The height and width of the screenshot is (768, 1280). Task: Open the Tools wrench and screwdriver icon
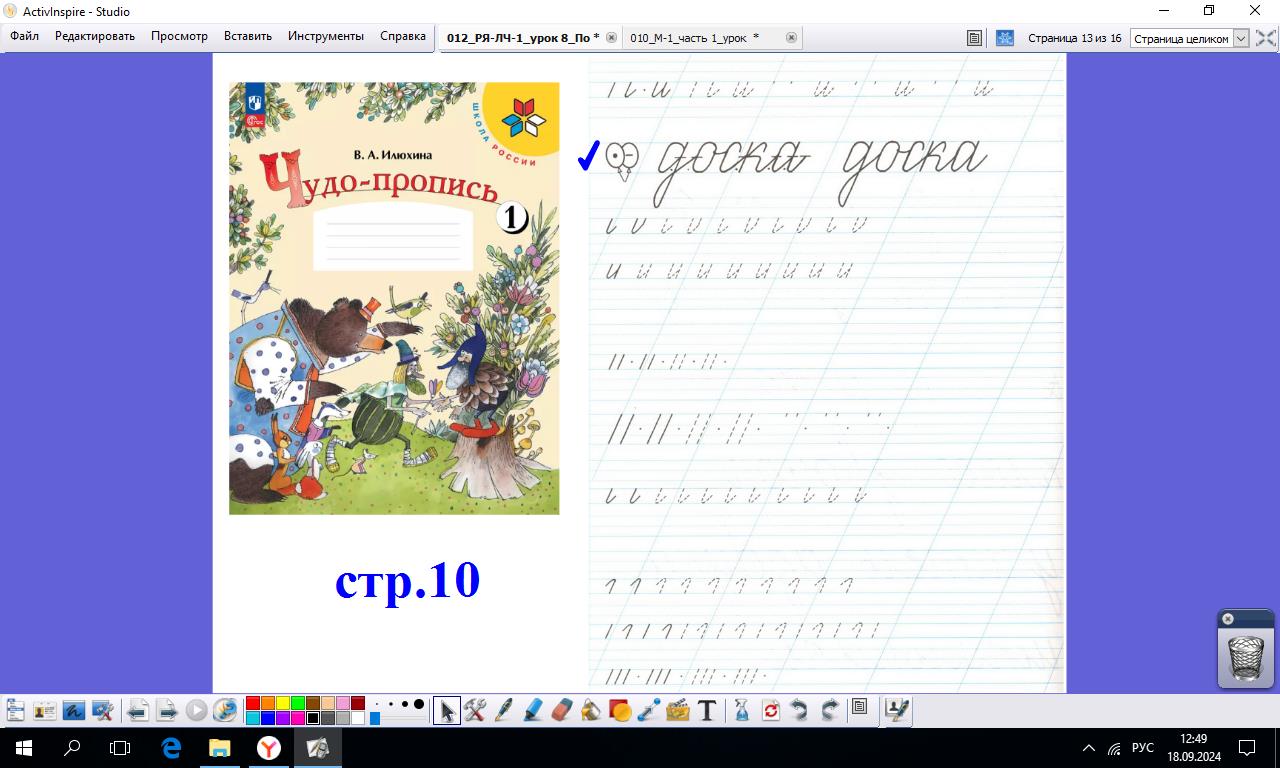[x=475, y=711]
